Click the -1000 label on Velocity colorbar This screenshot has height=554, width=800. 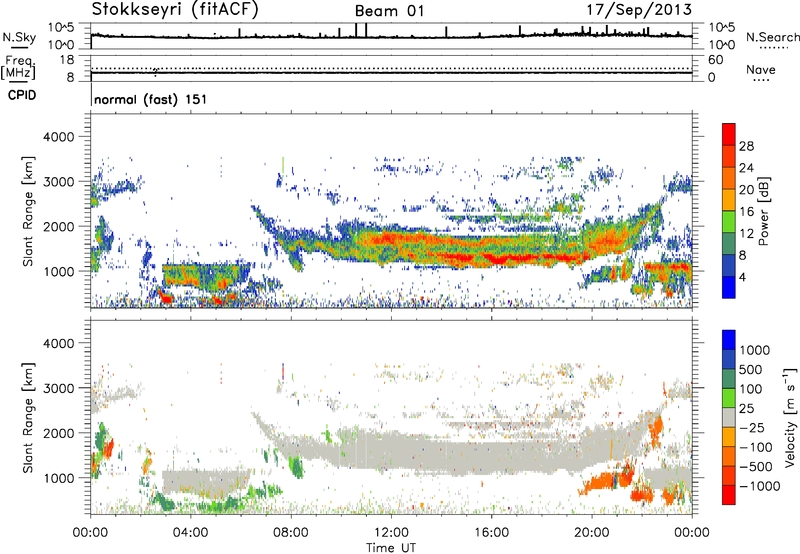point(760,486)
